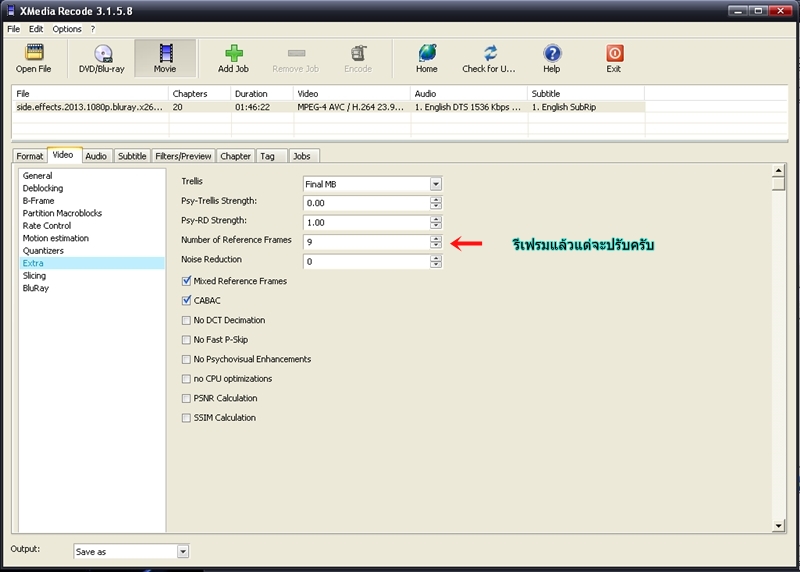
Task: Click the Chapters column header
Action: (199, 94)
